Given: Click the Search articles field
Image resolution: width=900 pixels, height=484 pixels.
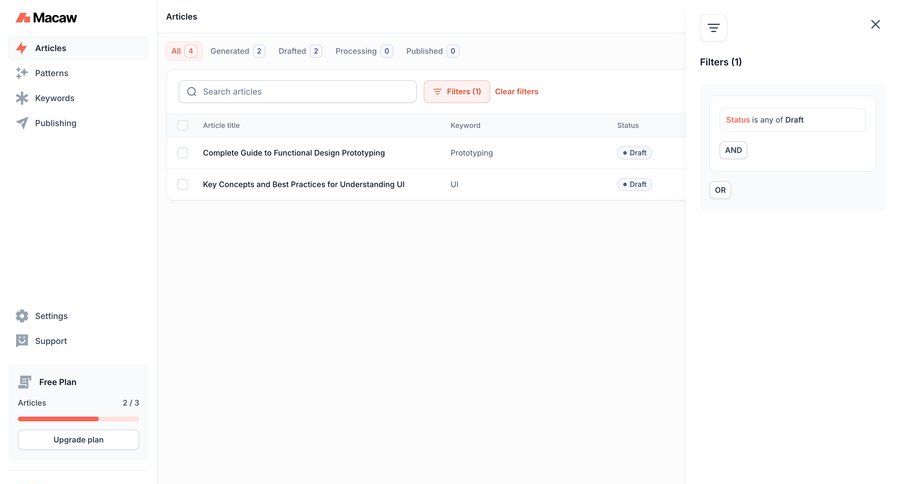Looking at the screenshot, I should click(297, 92).
